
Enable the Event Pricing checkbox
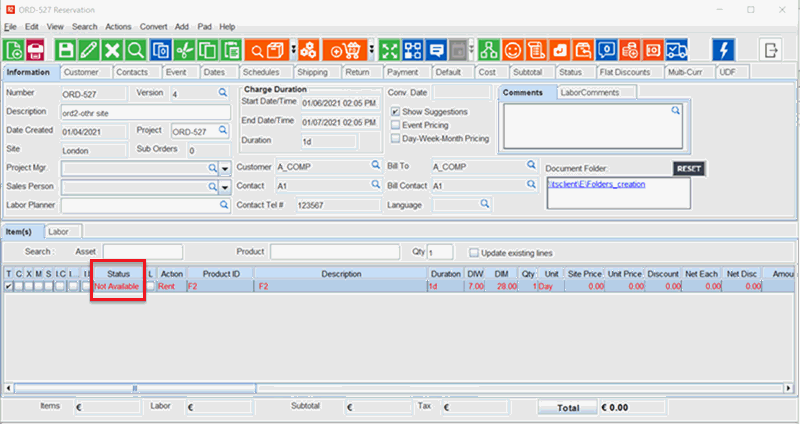click(396, 125)
